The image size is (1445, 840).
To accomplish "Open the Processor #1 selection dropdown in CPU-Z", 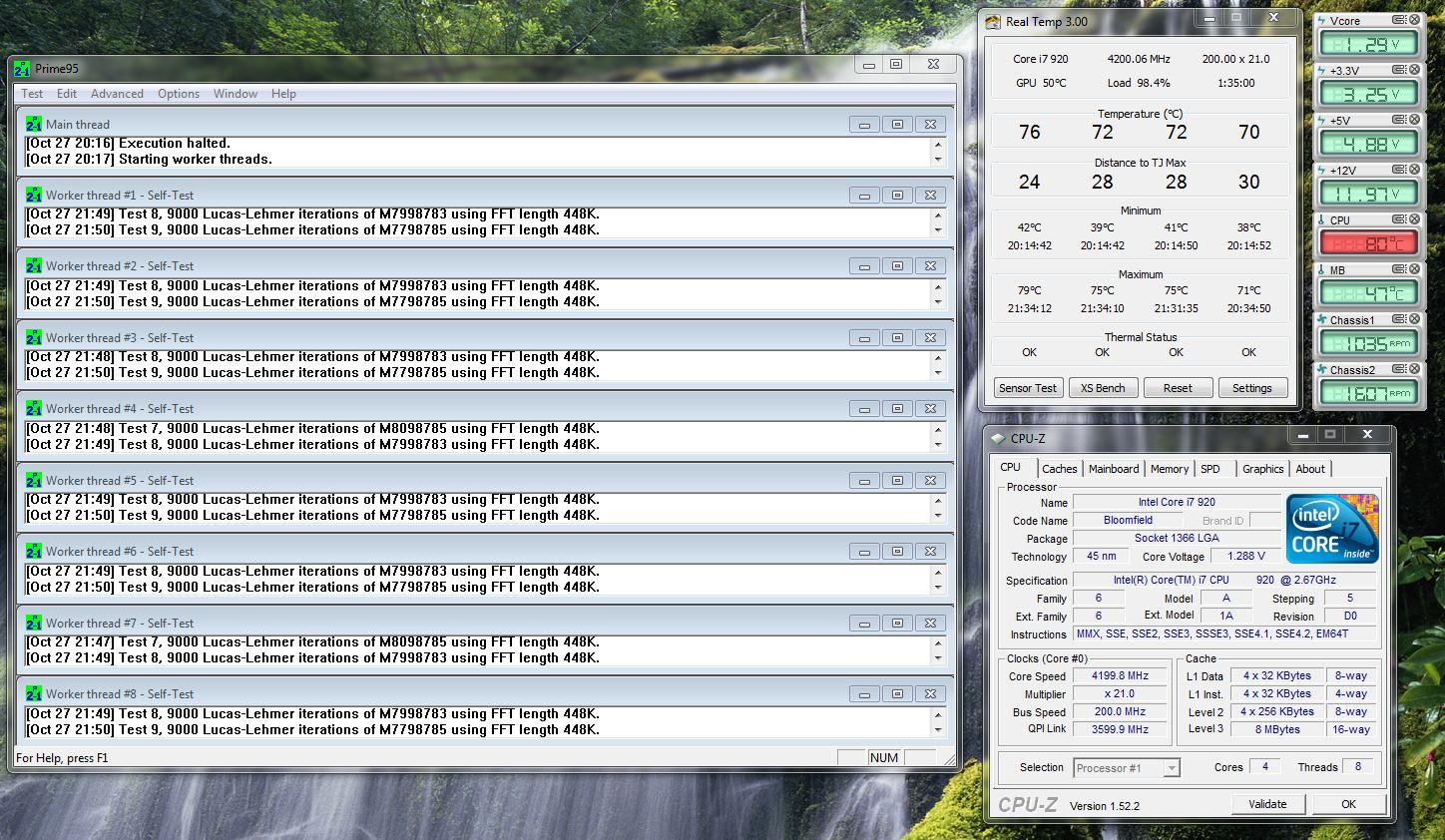I will coord(1172,768).
